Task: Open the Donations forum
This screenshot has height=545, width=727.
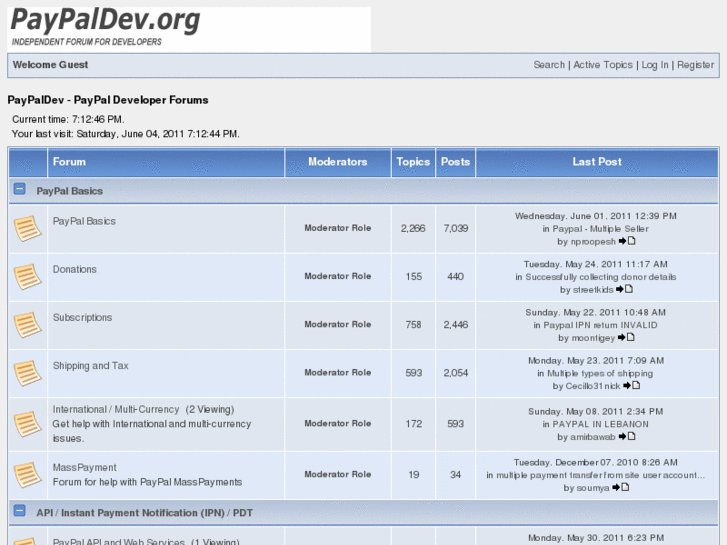Action: pyautogui.click(x=75, y=269)
